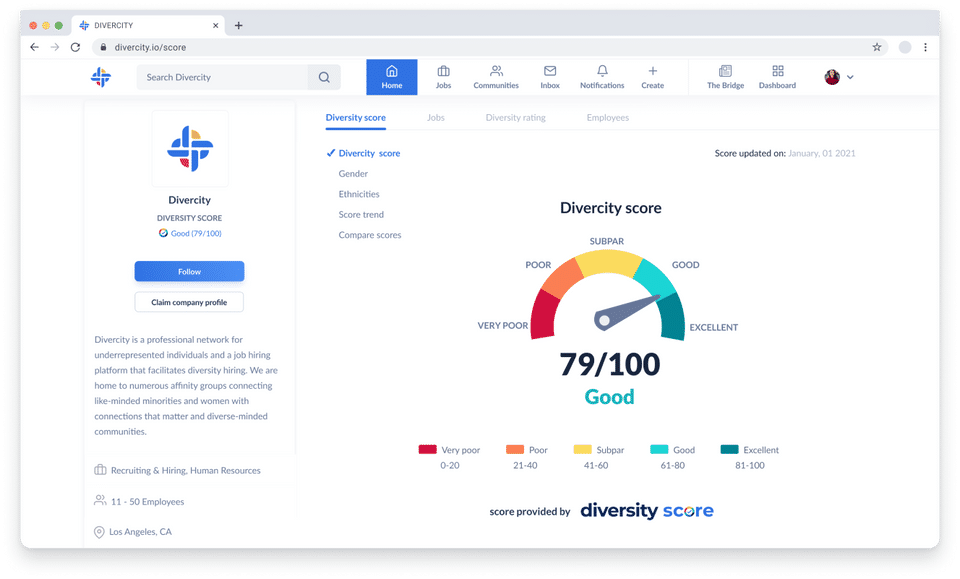Switch to the Jobs tab under header
The height and width of the screenshot is (579, 960).
[436, 118]
